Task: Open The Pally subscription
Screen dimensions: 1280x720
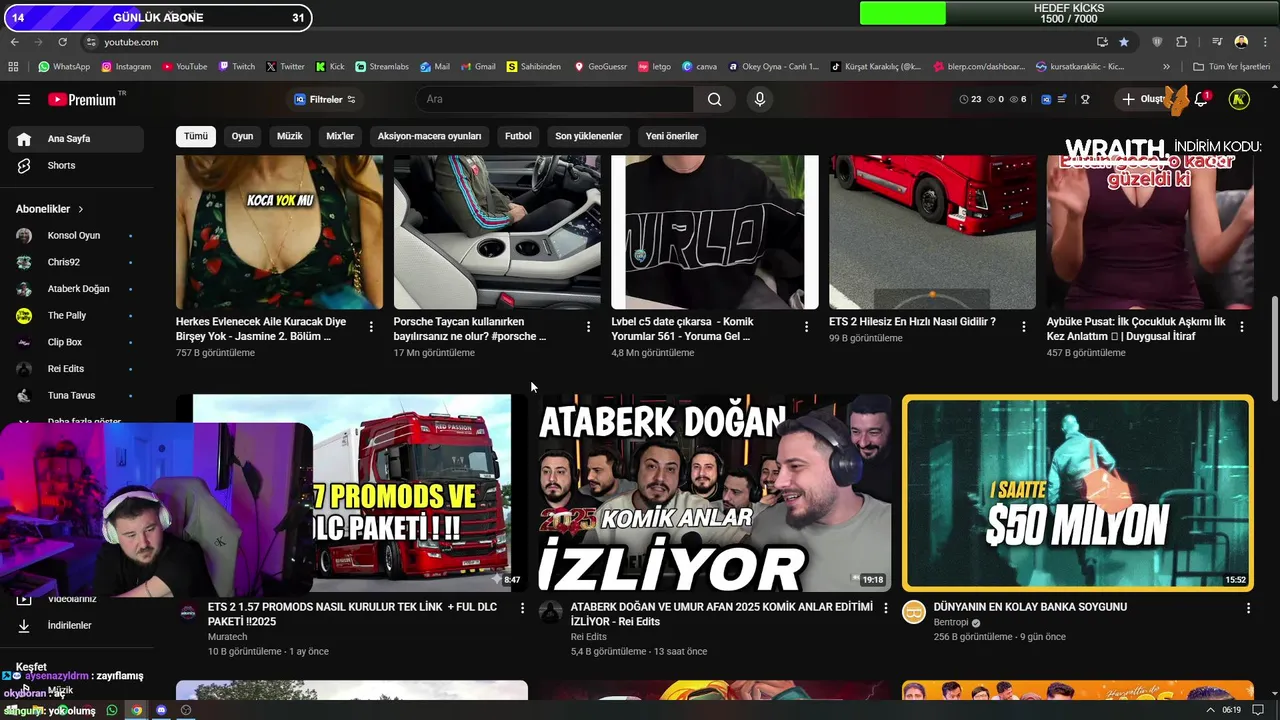Action: [x=75, y=315]
